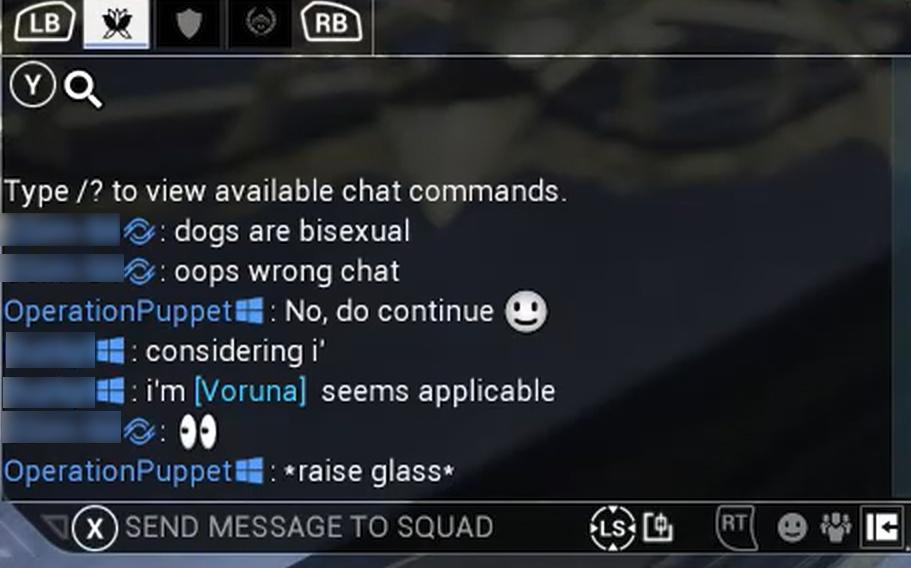Switch to the clan shield chat tab
The height and width of the screenshot is (568, 911).
189,24
